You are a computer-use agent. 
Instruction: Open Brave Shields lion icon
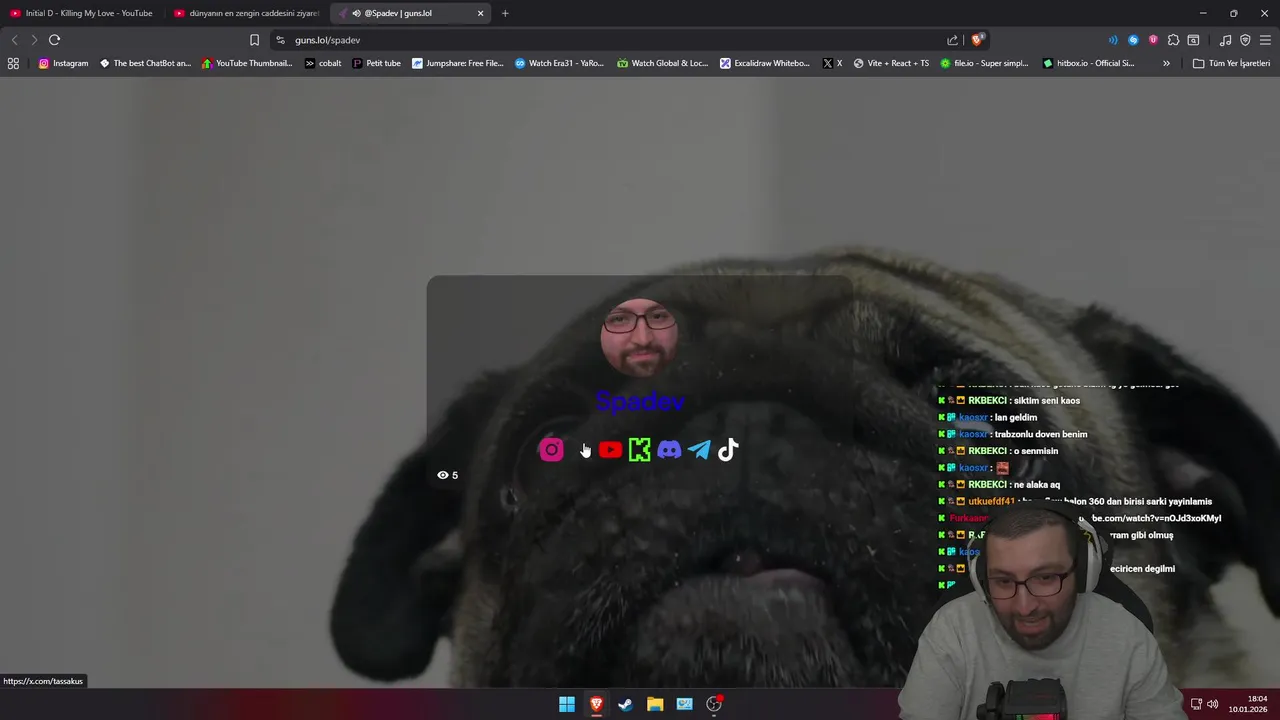pos(978,40)
